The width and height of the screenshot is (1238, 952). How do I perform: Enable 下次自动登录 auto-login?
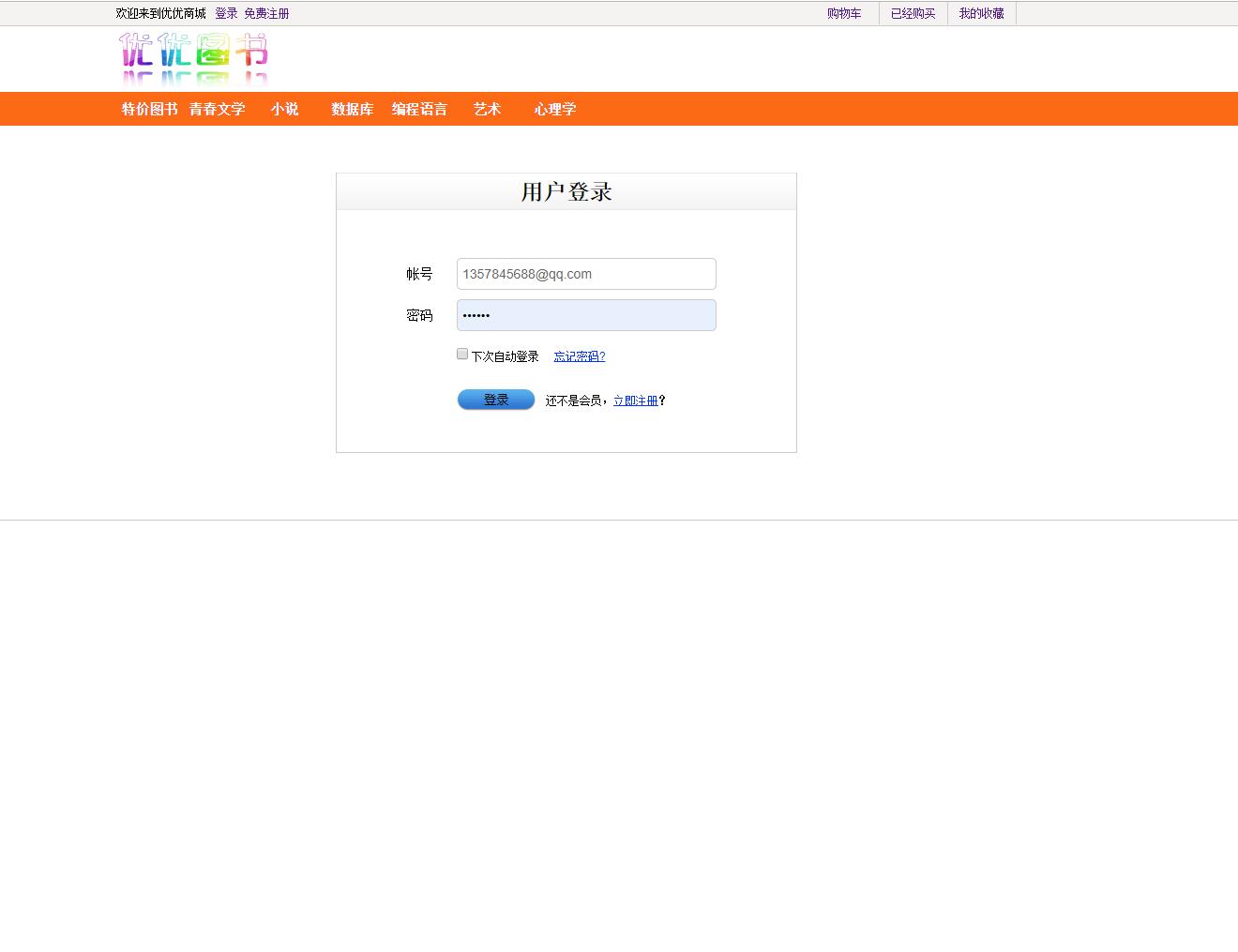click(x=462, y=354)
